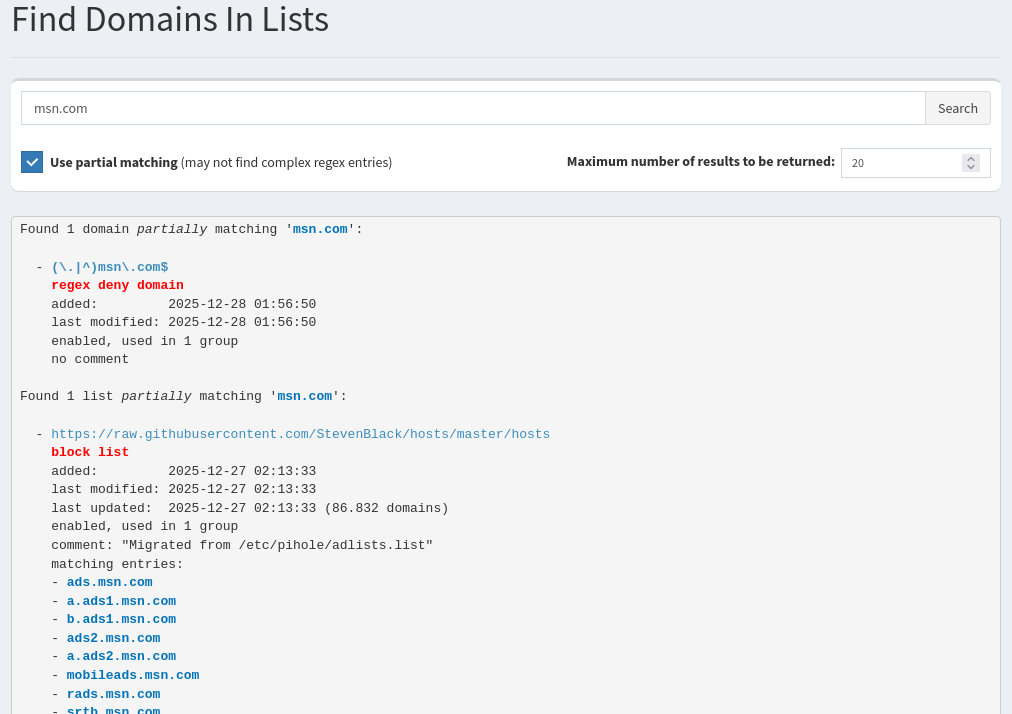This screenshot has width=1012, height=714.
Task: Select the b.ads1.msn.com entry
Action: click(x=121, y=619)
